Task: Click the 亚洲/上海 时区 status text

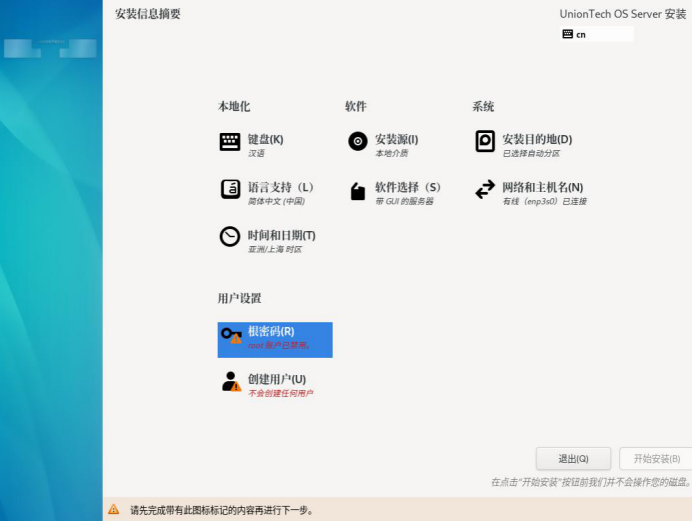Action: [x=275, y=249]
